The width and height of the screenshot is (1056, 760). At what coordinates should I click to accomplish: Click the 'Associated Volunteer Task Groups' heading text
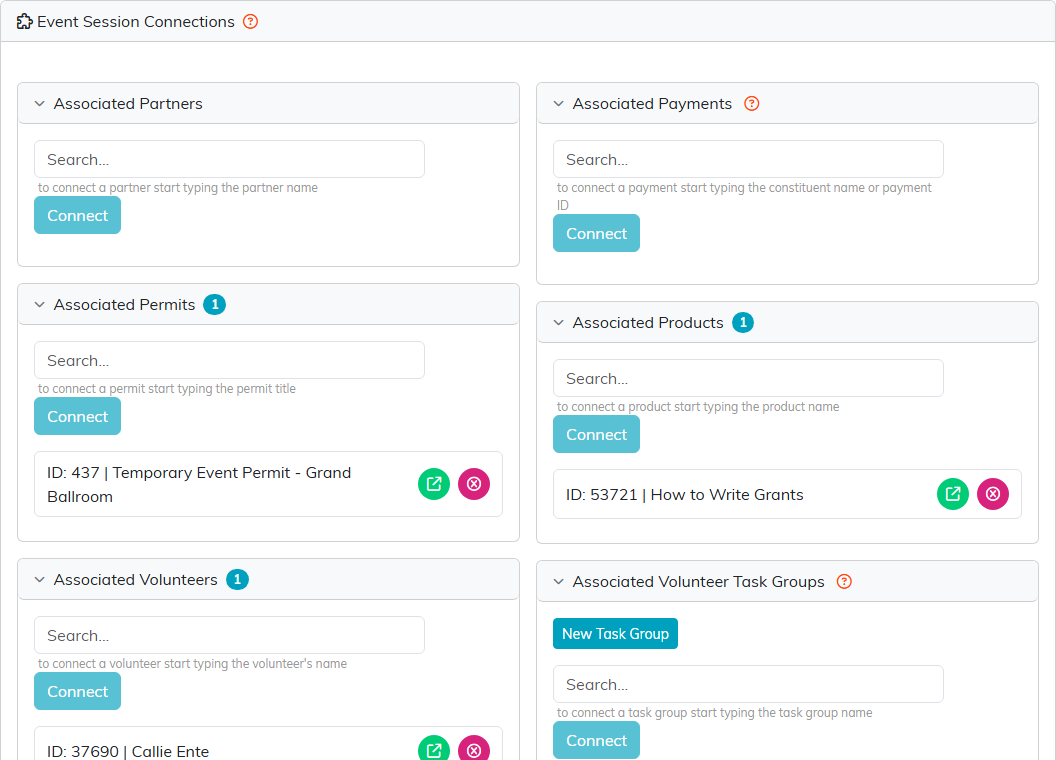tap(698, 581)
